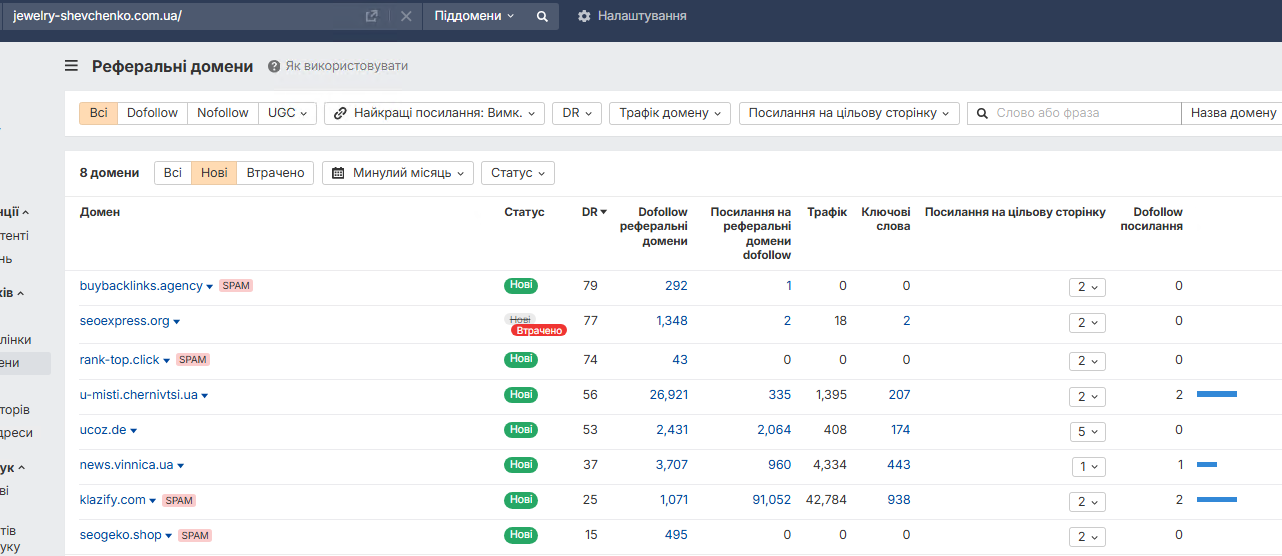This screenshot has width=1282, height=556.
Task: Click the external link icon beside URL
Action: (372, 16)
